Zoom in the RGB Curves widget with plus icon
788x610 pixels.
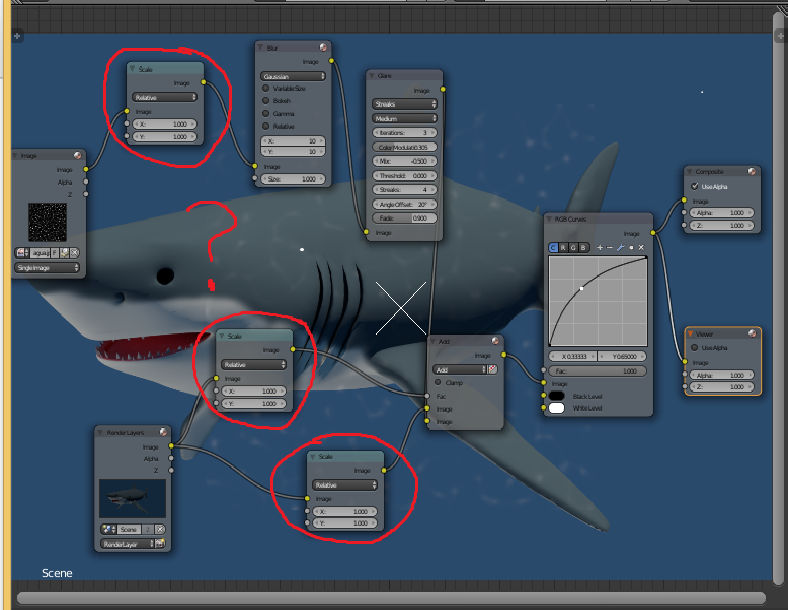600,247
